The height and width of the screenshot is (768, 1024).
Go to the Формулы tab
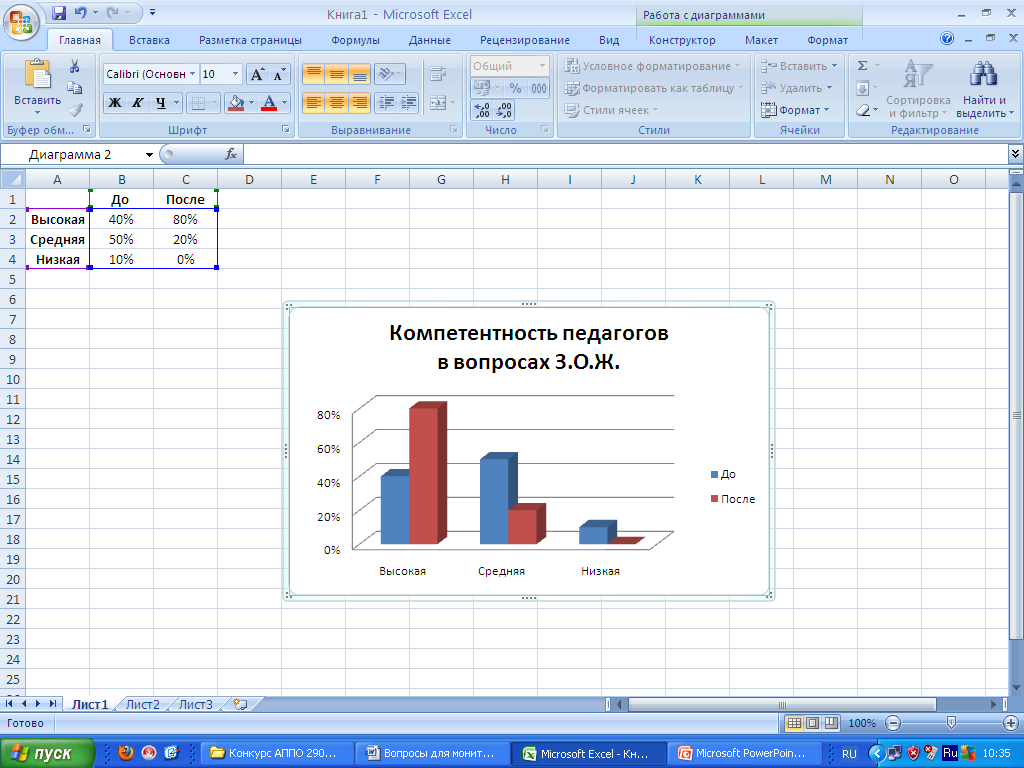click(x=355, y=40)
